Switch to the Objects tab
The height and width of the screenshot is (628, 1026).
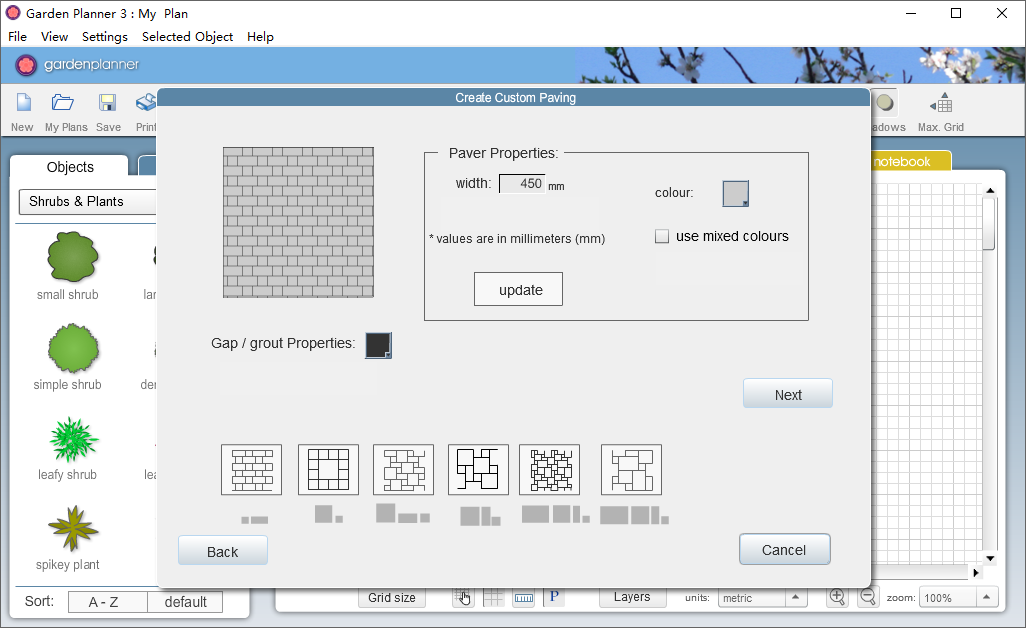point(70,167)
